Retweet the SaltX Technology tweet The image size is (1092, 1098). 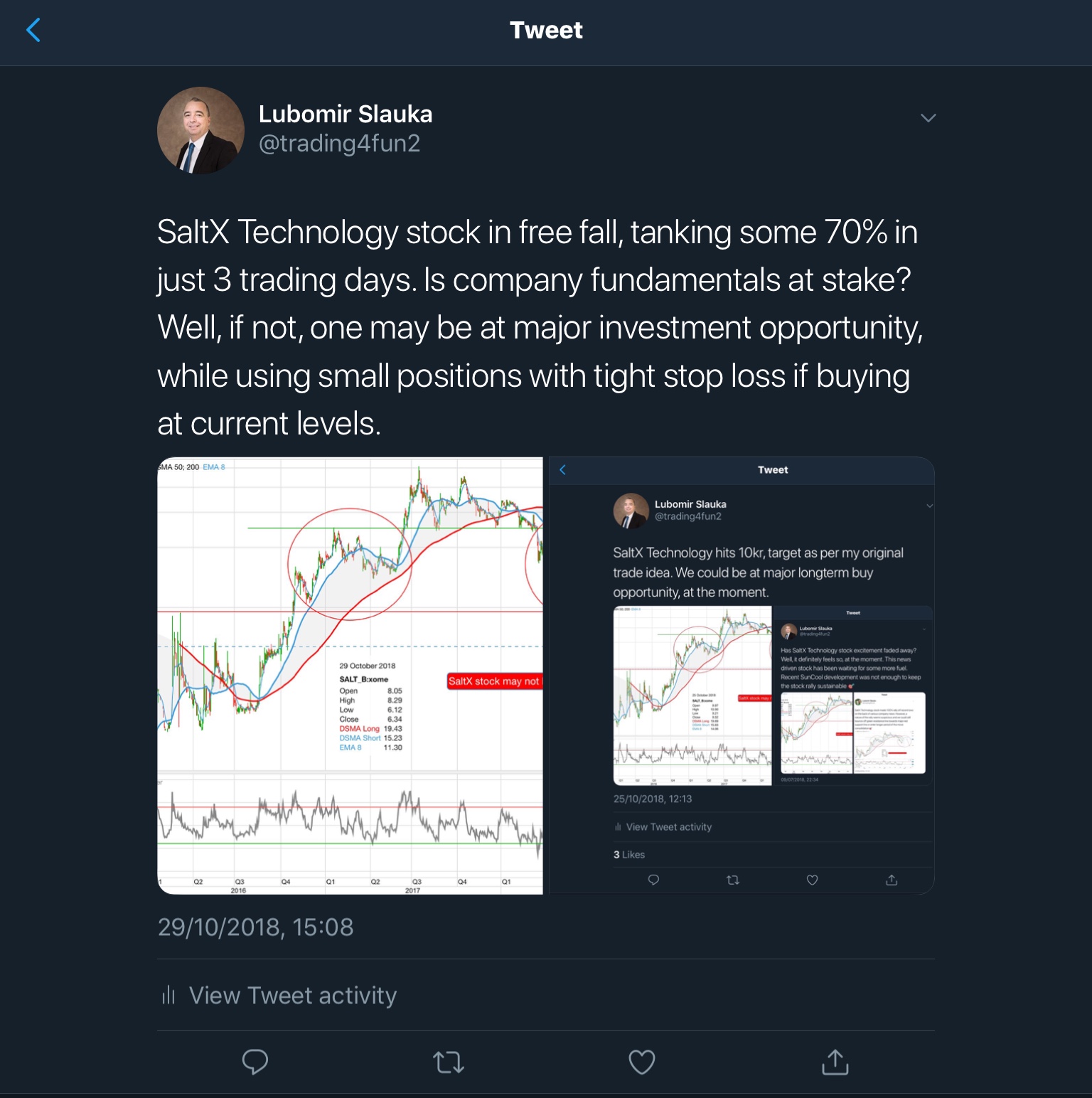tap(449, 1062)
